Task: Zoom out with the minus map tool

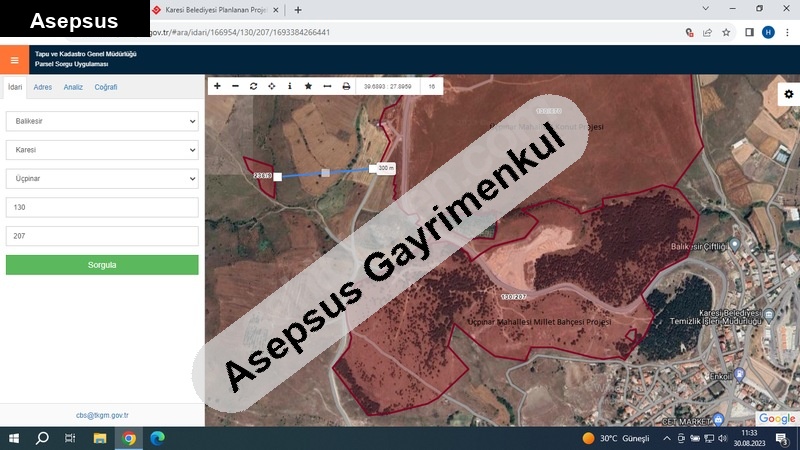Action: click(x=235, y=86)
